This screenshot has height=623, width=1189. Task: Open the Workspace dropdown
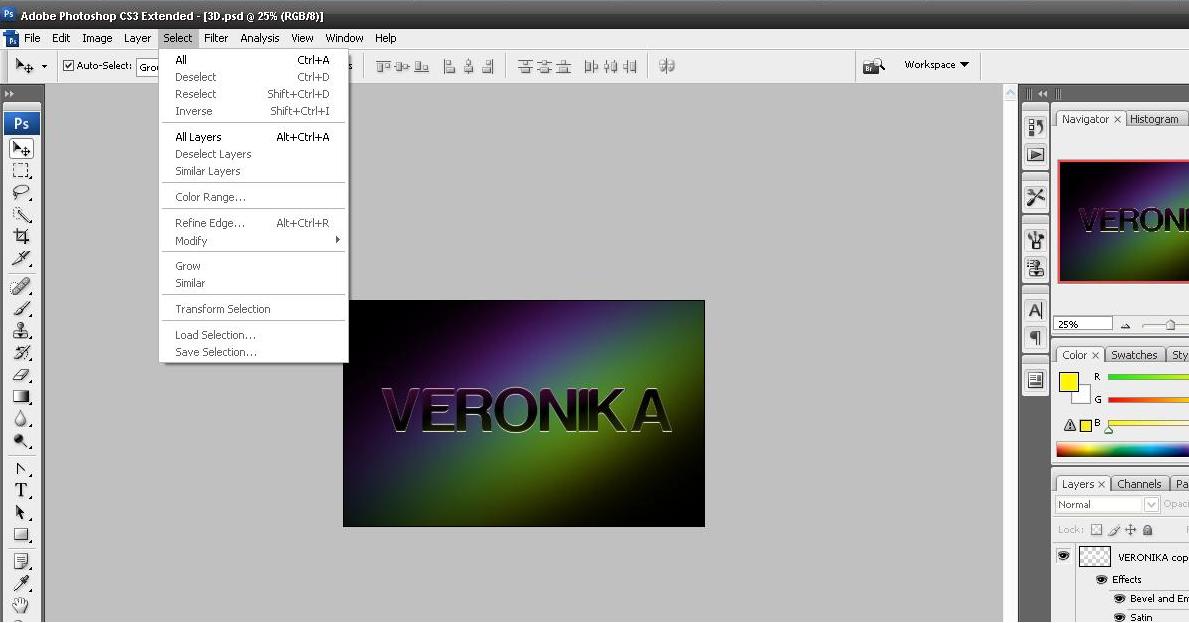point(936,65)
